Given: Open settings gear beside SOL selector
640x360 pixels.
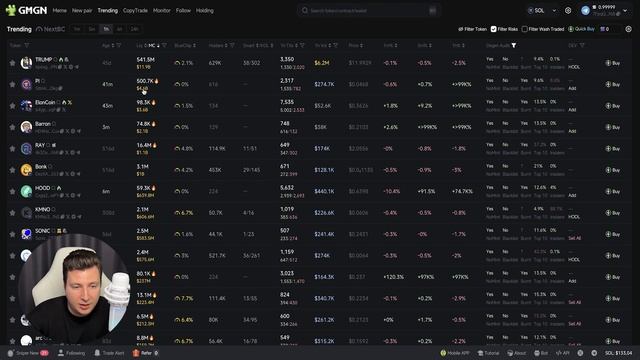Looking at the screenshot, I should [x=568, y=11].
